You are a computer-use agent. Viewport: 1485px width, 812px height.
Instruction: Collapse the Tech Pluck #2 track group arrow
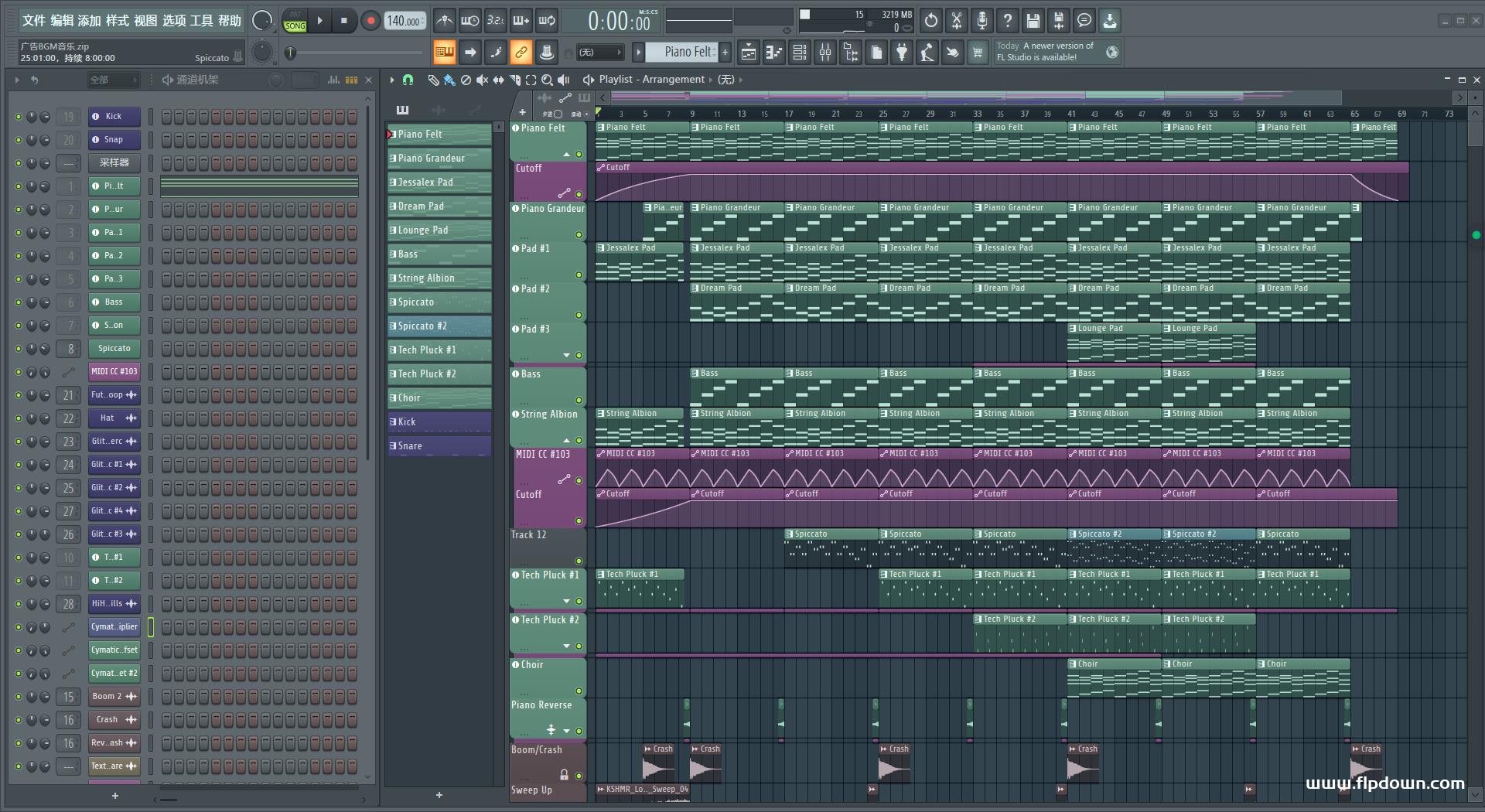(x=566, y=646)
